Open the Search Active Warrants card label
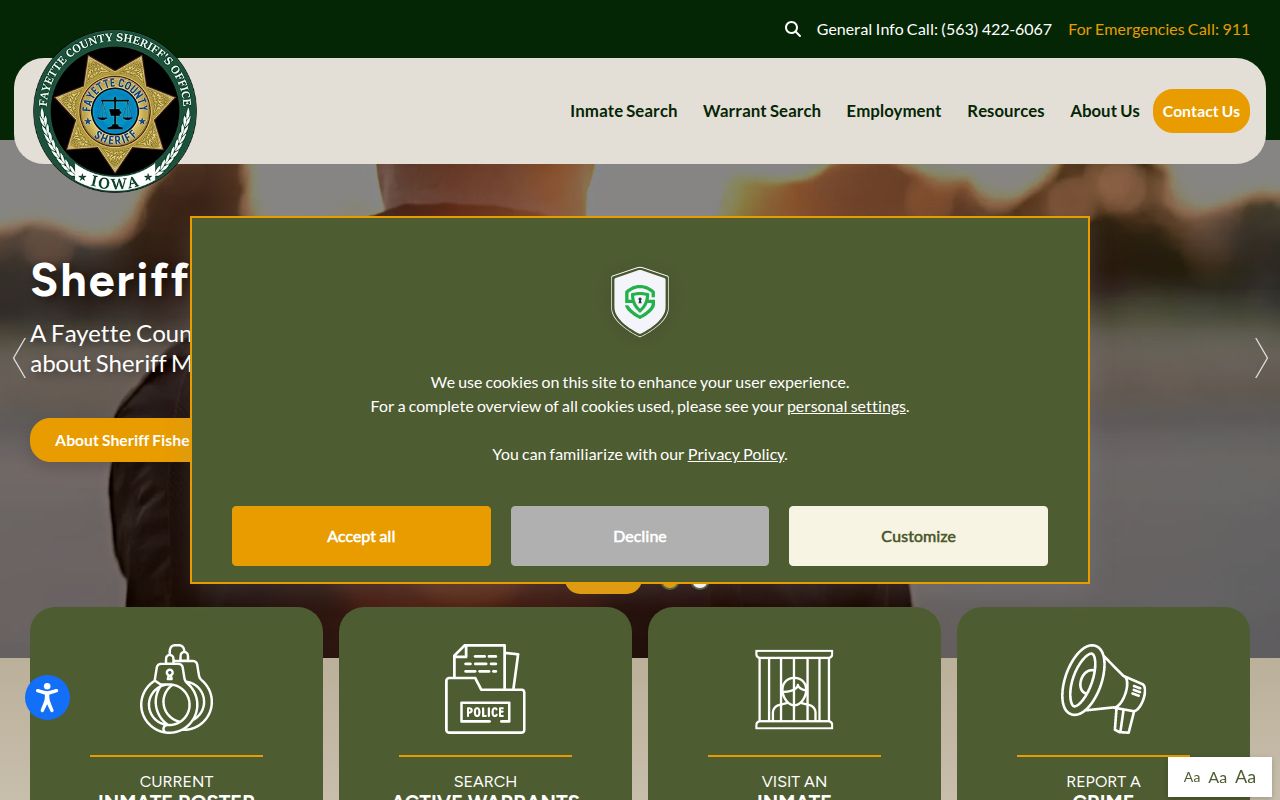1280x800 pixels. pyautogui.click(x=485, y=789)
